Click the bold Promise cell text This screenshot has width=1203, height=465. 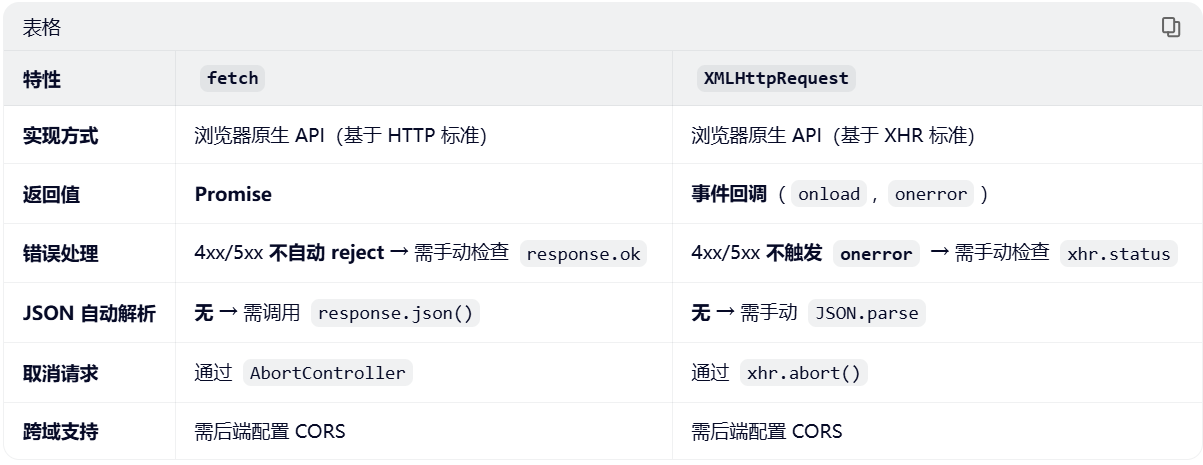pos(233,194)
